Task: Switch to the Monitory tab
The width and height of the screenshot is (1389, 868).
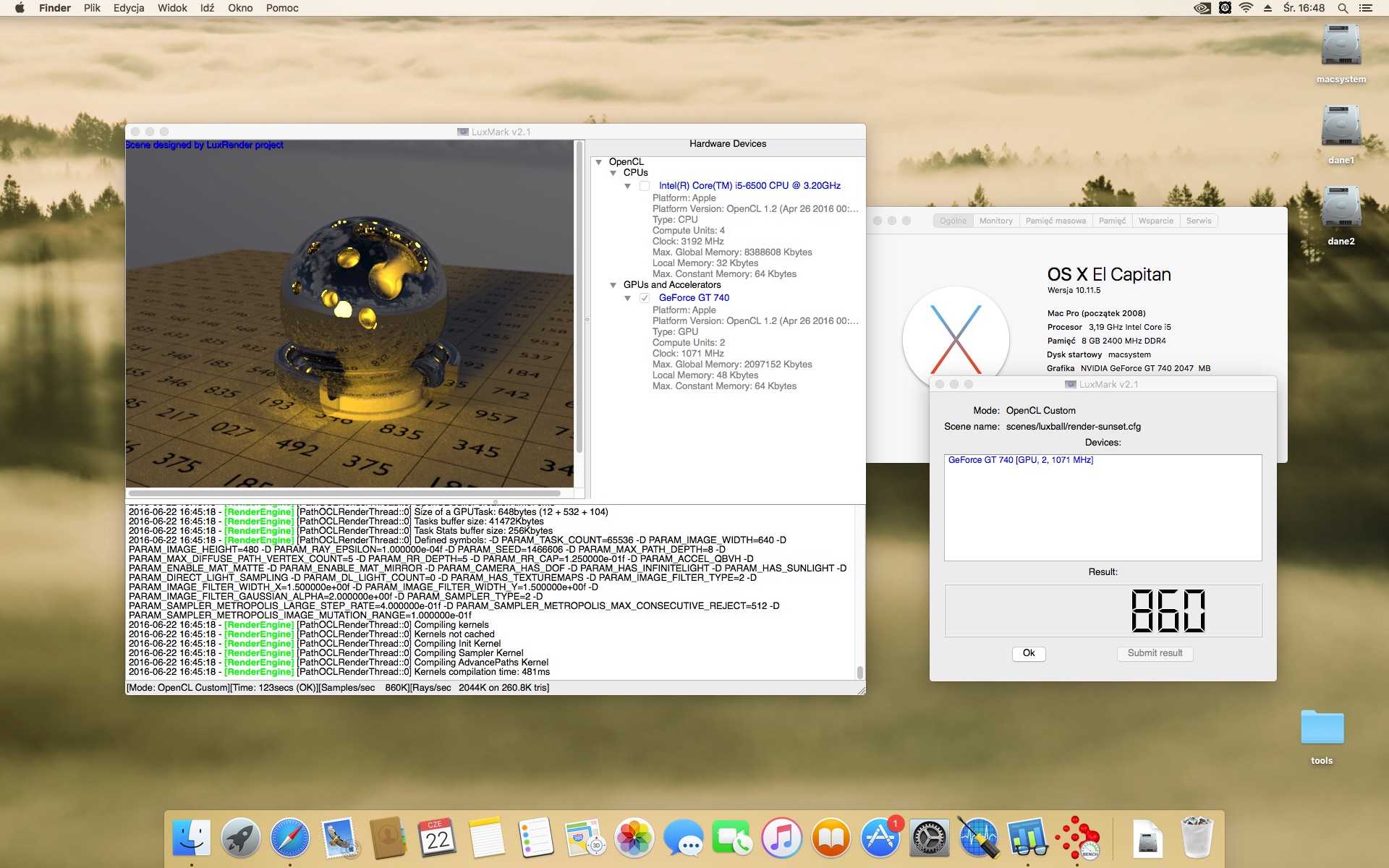Action: coord(995,221)
